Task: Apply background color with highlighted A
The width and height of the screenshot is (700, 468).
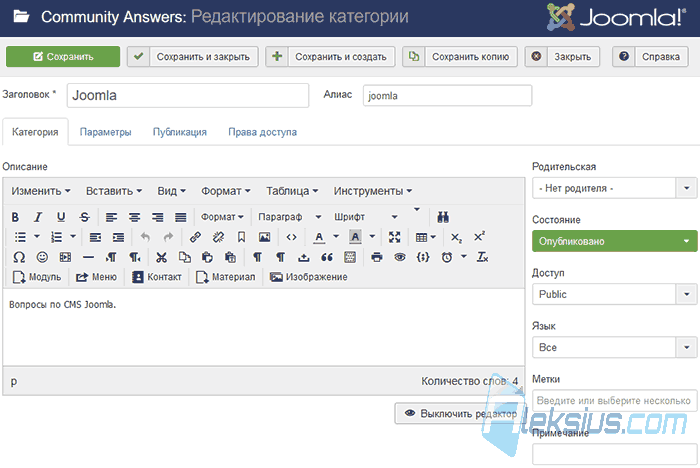Action: [355, 237]
